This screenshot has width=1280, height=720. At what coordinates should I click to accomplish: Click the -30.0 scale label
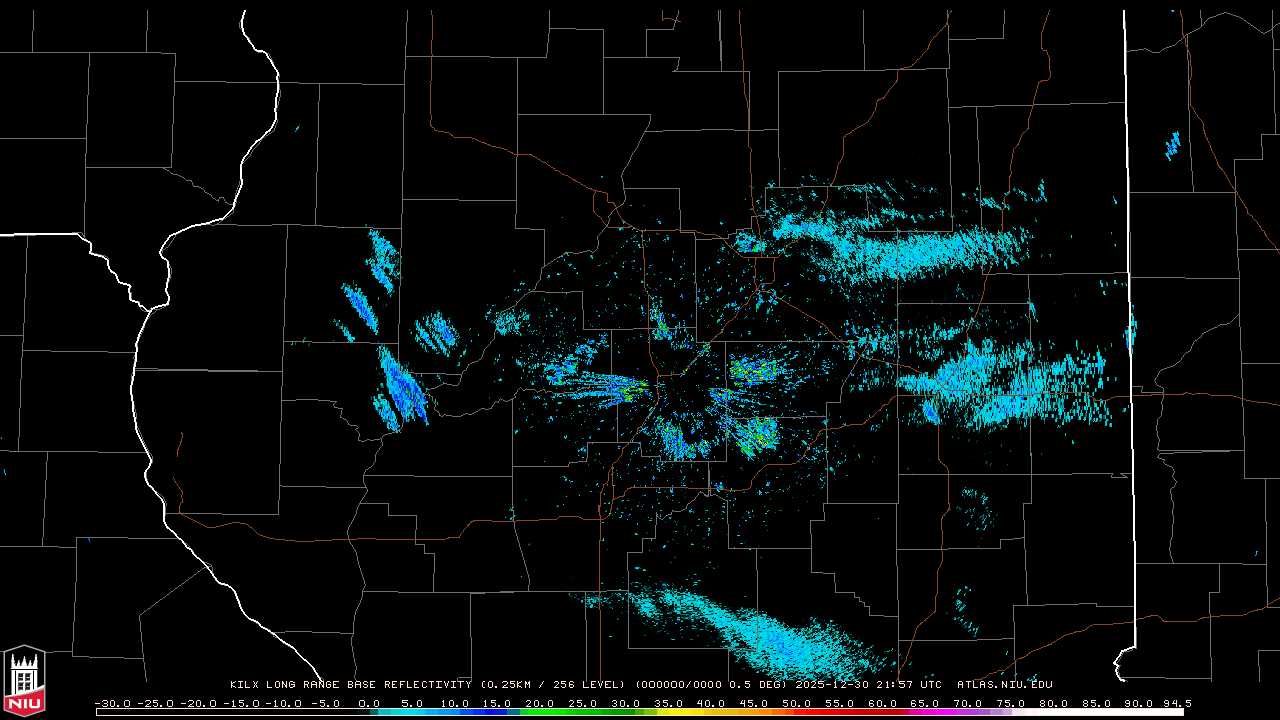tap(111, 703)
